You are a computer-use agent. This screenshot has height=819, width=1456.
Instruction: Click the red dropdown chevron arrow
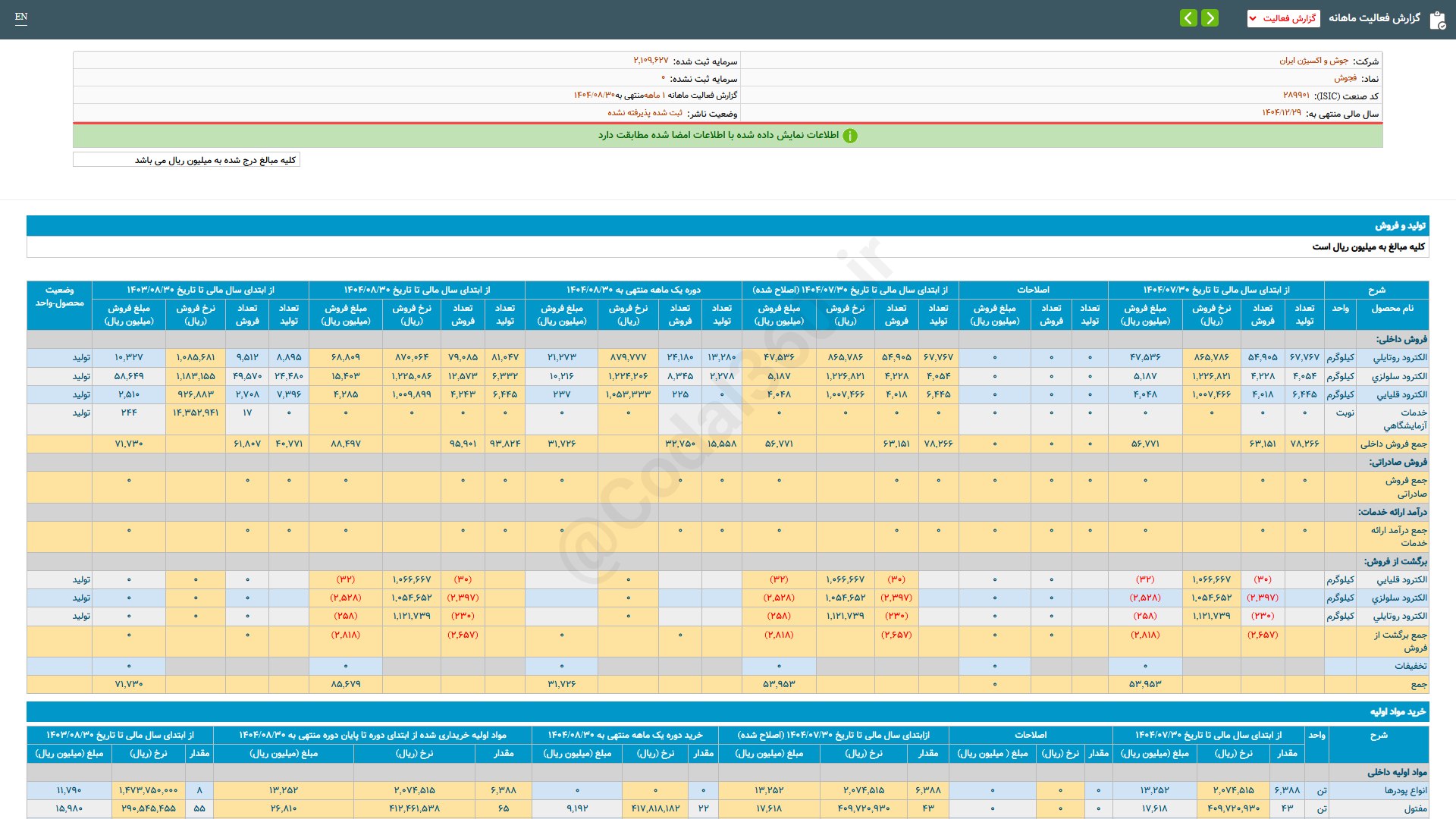(1253, 18)
